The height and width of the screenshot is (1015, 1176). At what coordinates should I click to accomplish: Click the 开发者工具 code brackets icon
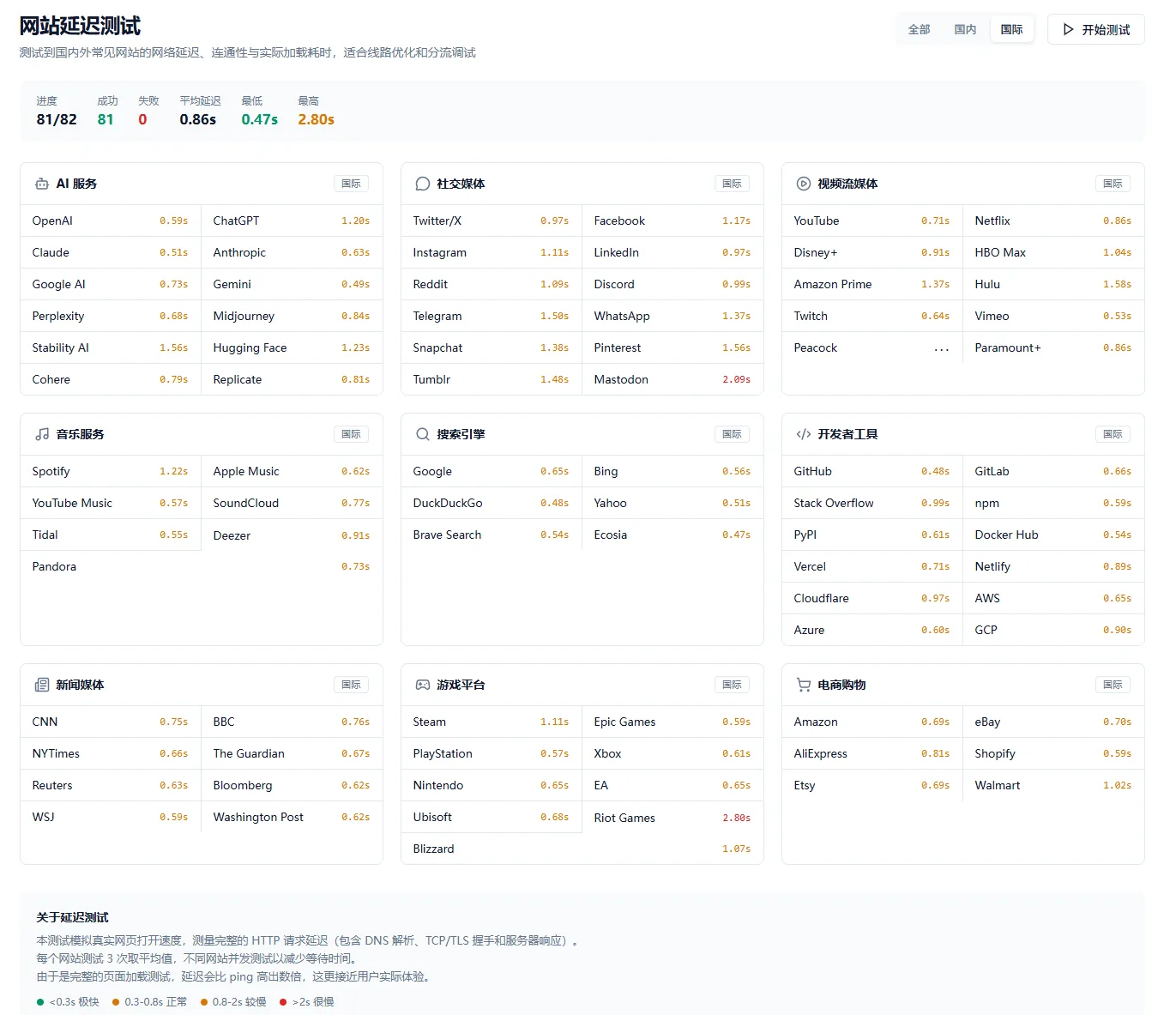tap(804, 434)
